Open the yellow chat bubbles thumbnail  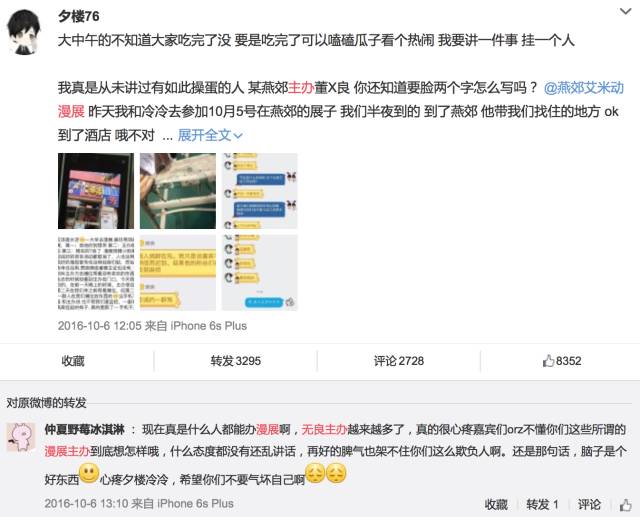[x=178, y=273]
